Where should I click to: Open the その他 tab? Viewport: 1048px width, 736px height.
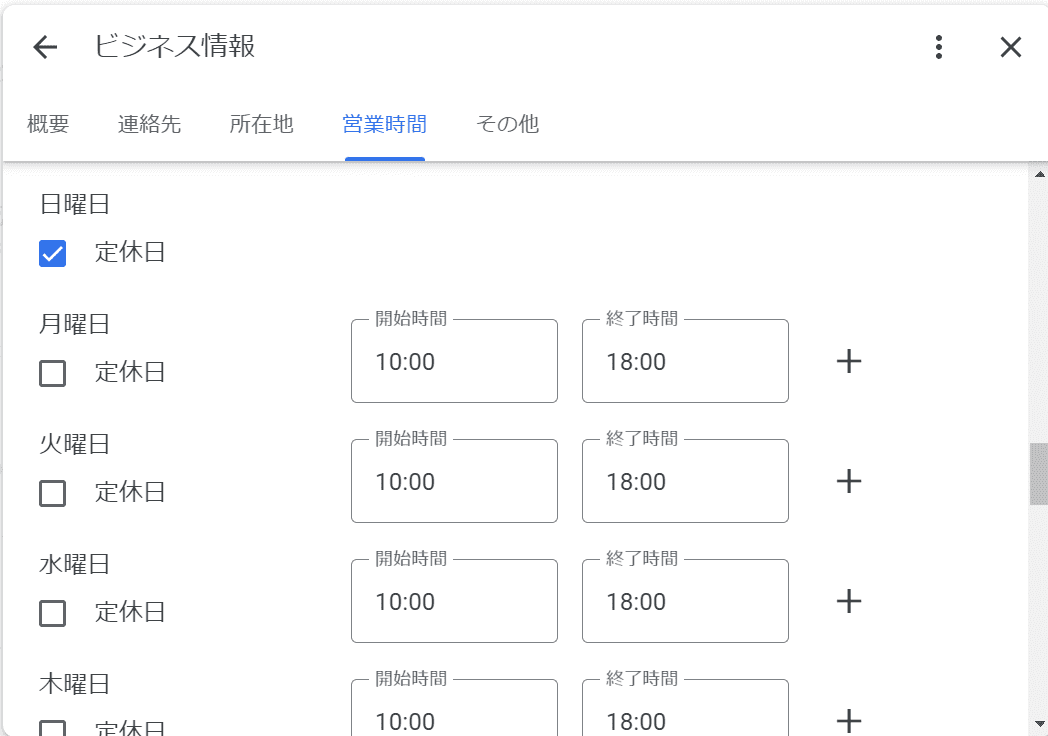pos(507,124)
